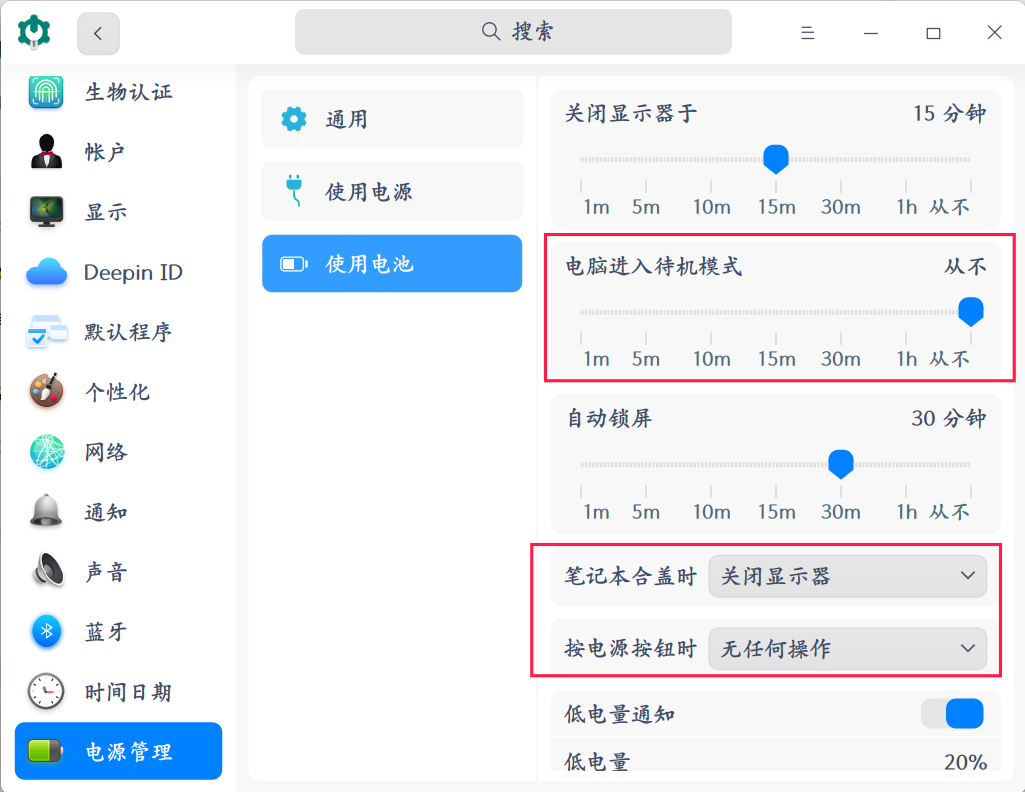Maximize the control center window

[933, 33]
